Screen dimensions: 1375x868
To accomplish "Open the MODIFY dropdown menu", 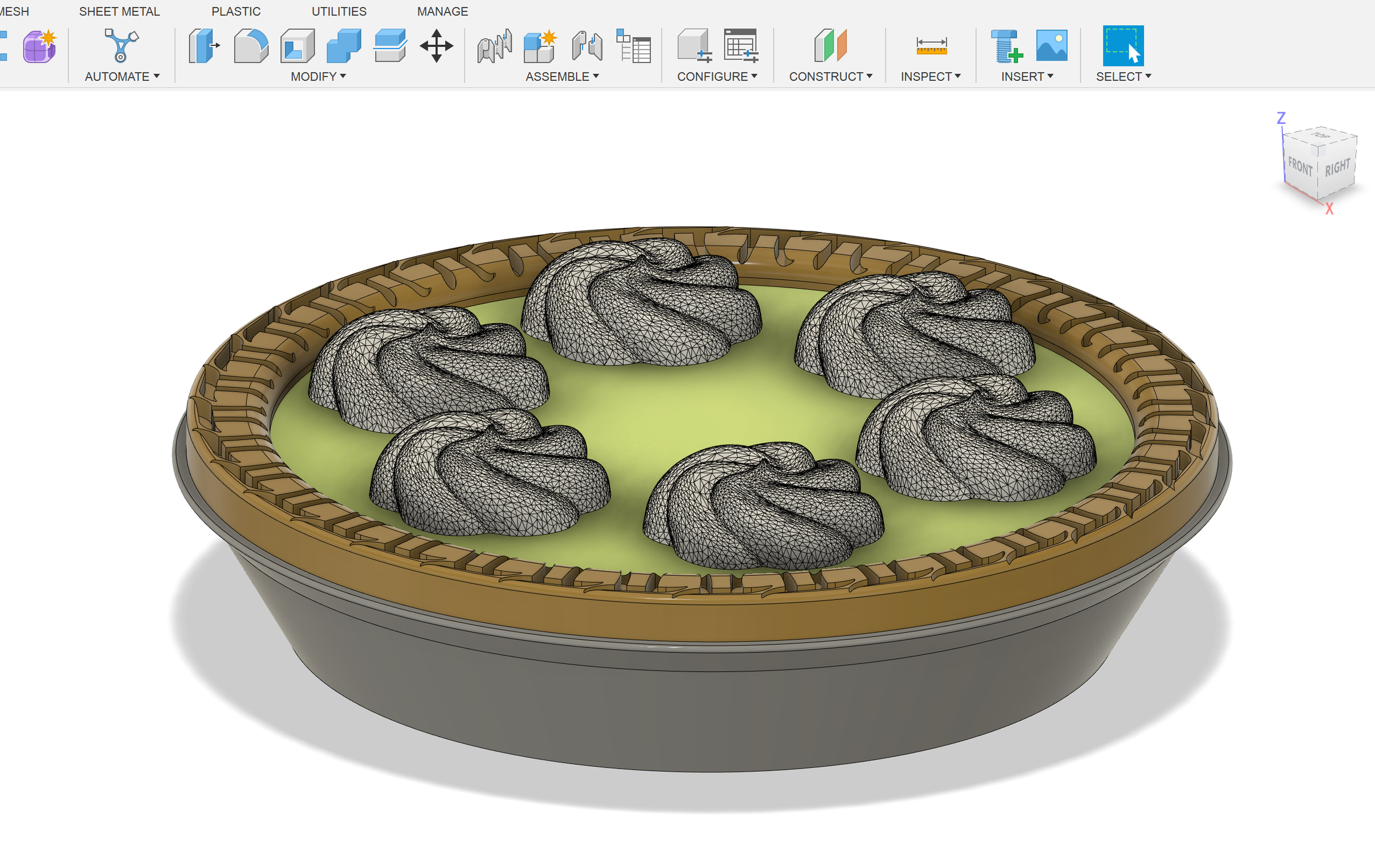I will pyautogui.click(x=316, y=76).
